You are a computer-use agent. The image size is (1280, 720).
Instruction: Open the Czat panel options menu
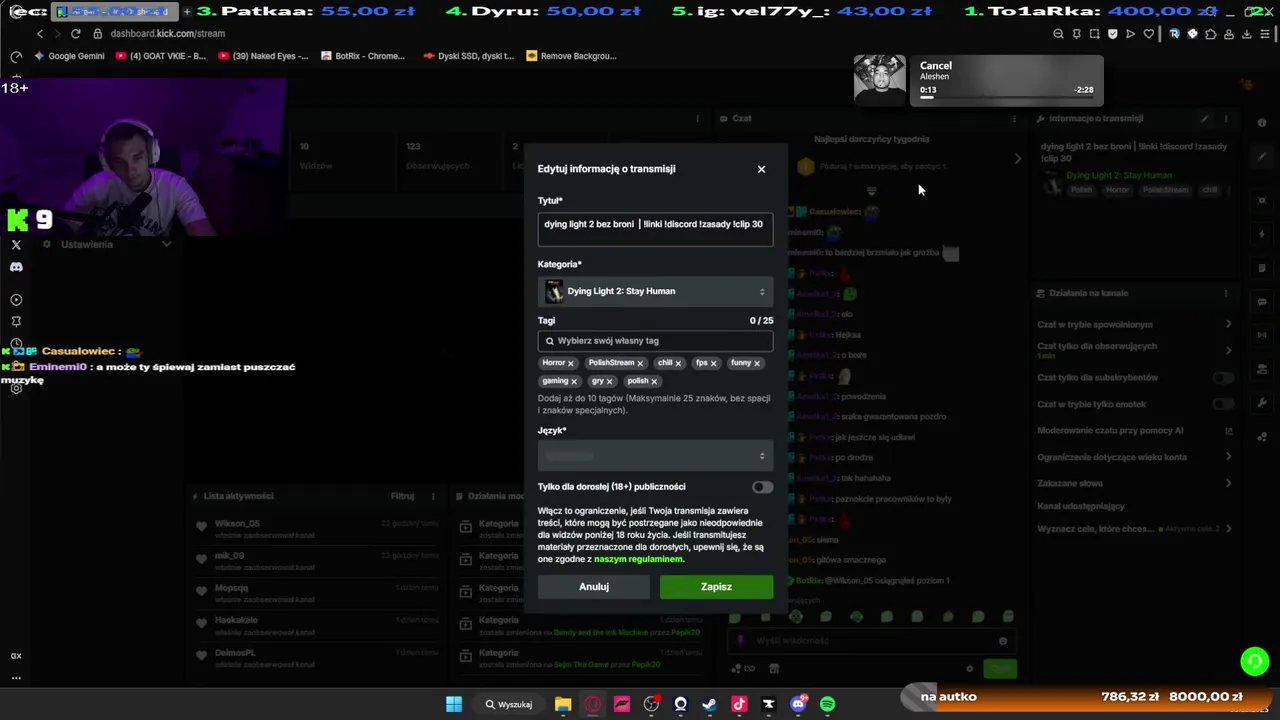(1014, 118)
